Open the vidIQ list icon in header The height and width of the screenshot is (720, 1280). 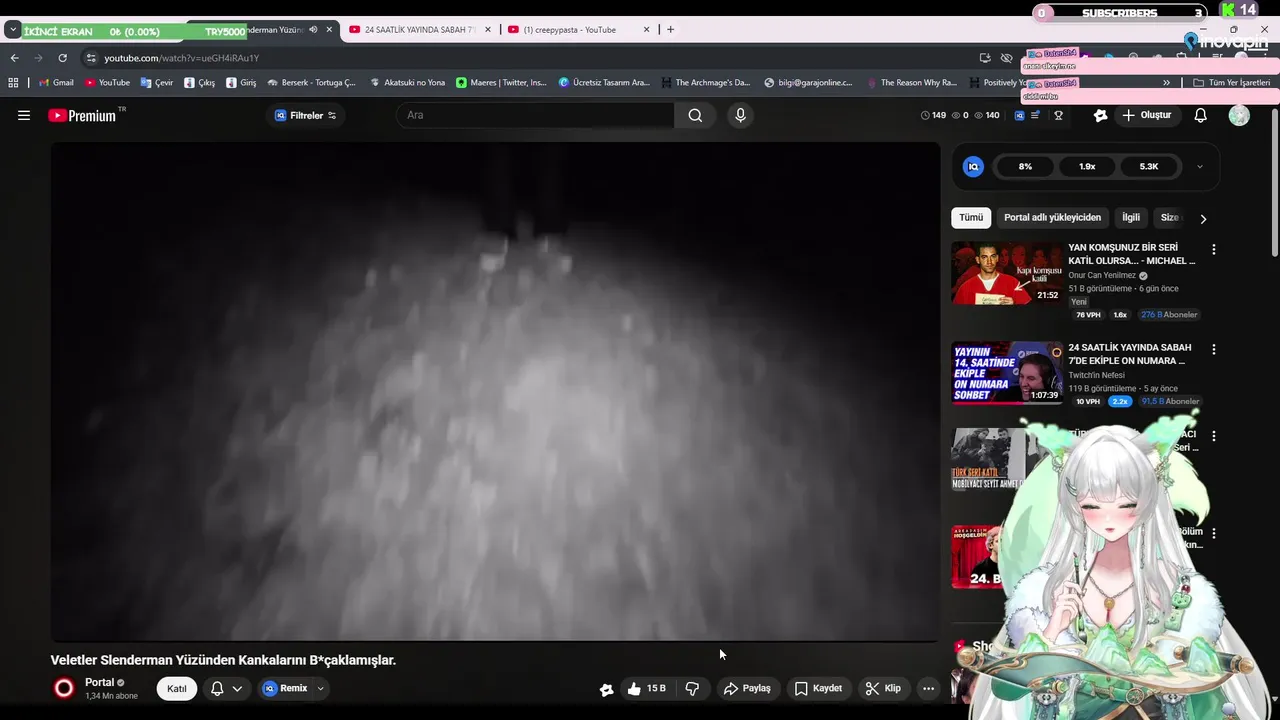pyautogui.click(x=1034, y=115)
